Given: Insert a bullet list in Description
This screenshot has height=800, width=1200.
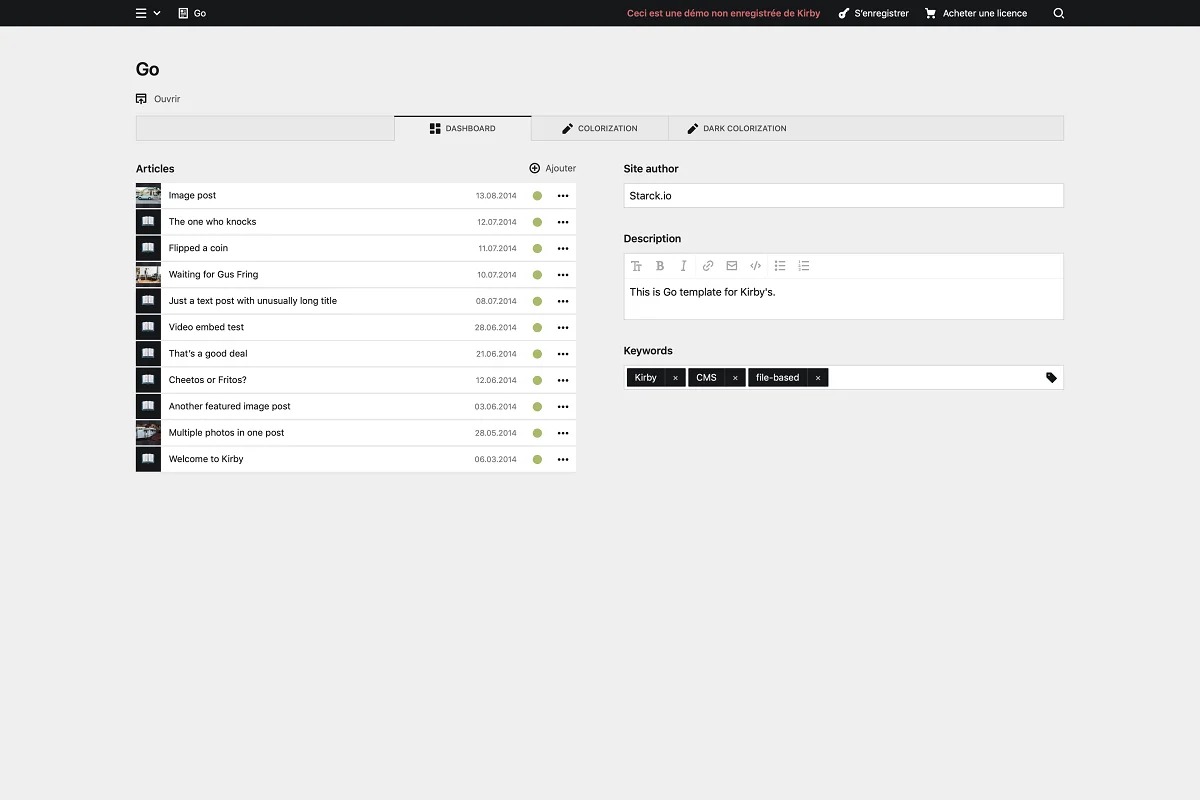Looking at the screenshot, I should [780, 266].
